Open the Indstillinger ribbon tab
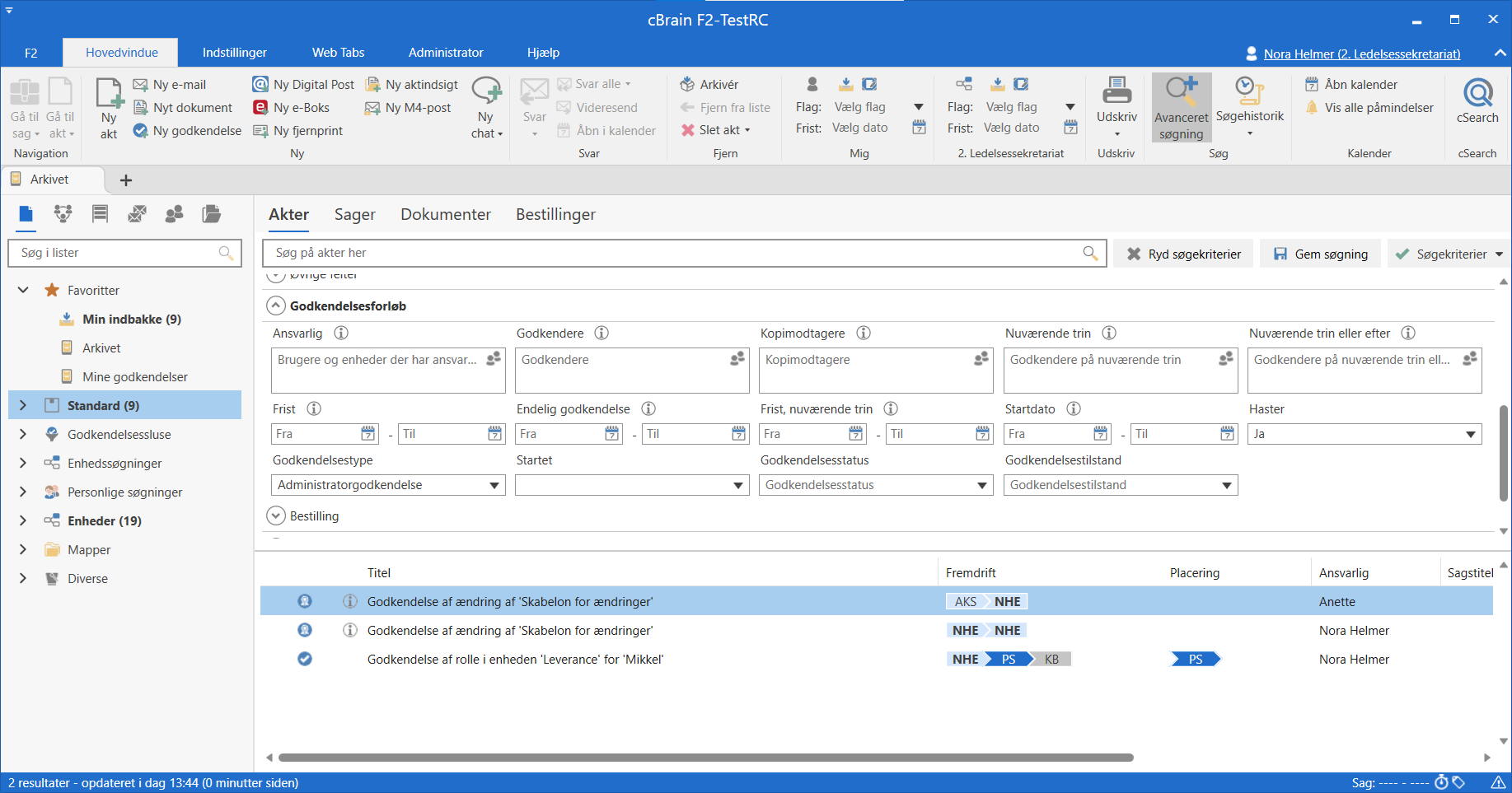 [x=234, y=53]
